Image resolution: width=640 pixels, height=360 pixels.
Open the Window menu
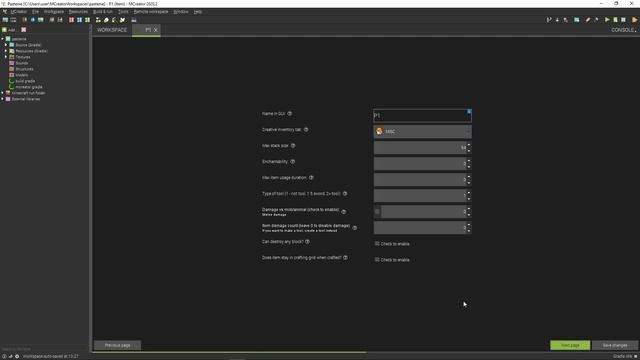[x=181, y=12]
